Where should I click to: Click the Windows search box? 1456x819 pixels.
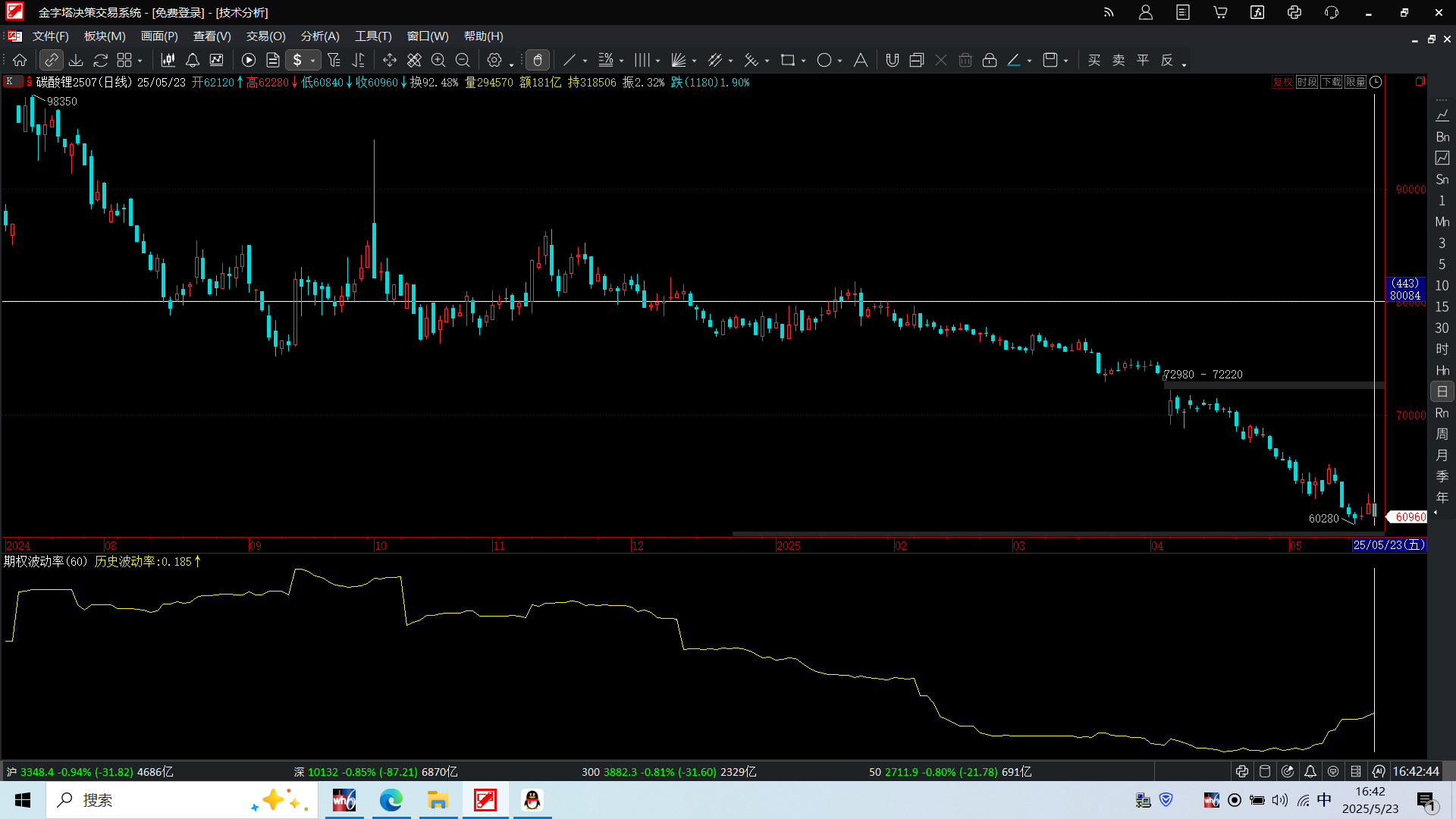[x=182, y=800]
